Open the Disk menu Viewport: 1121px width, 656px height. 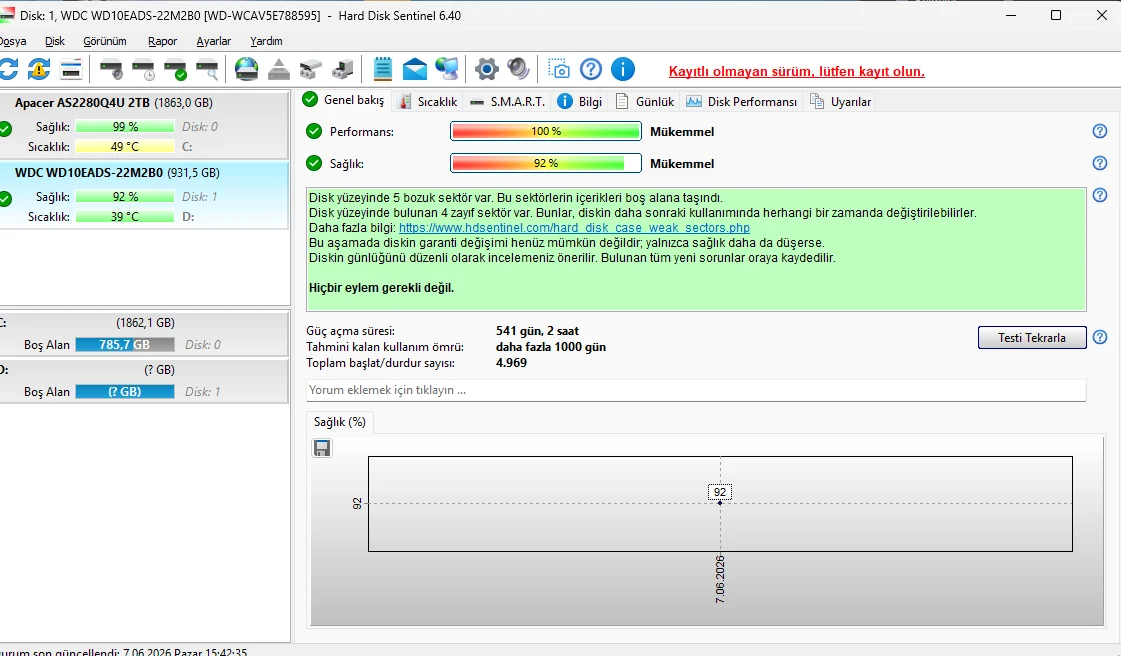click(x=54, y=41)
